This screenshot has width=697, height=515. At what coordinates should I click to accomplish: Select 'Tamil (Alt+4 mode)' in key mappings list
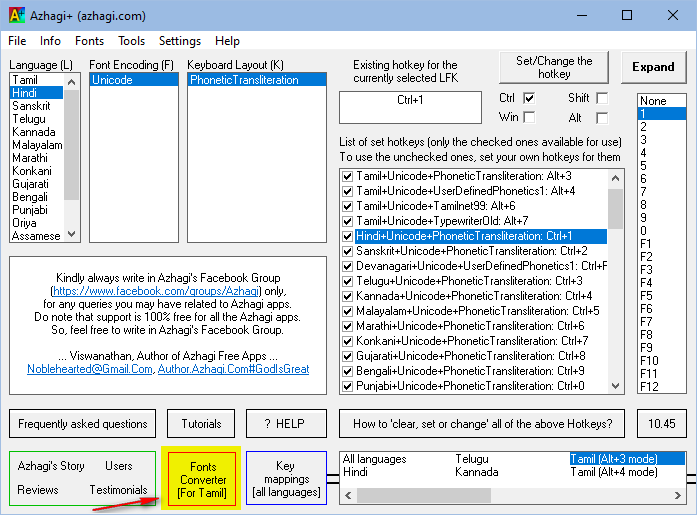tap(614, 472)
